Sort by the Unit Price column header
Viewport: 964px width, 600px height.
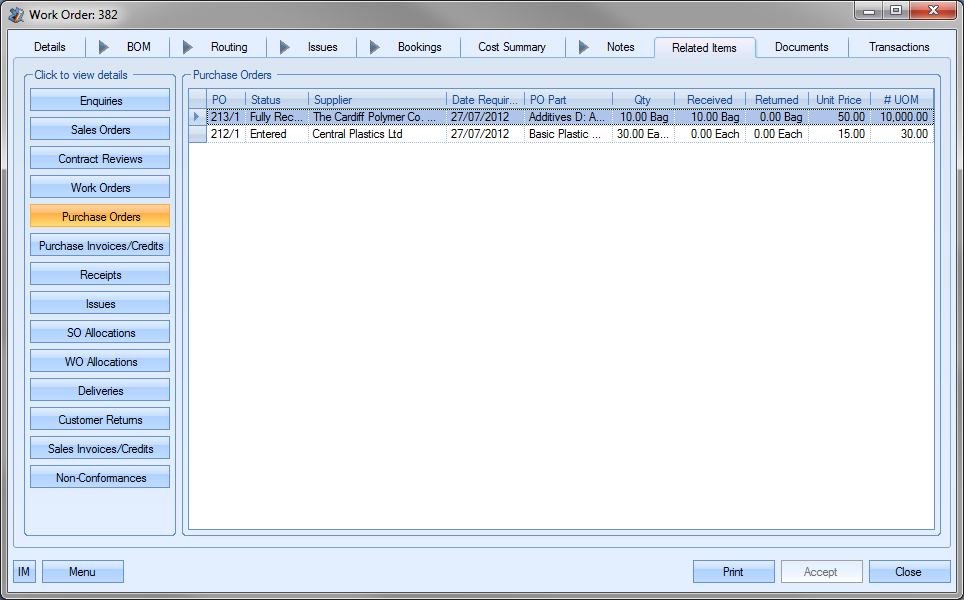(838, 100)
